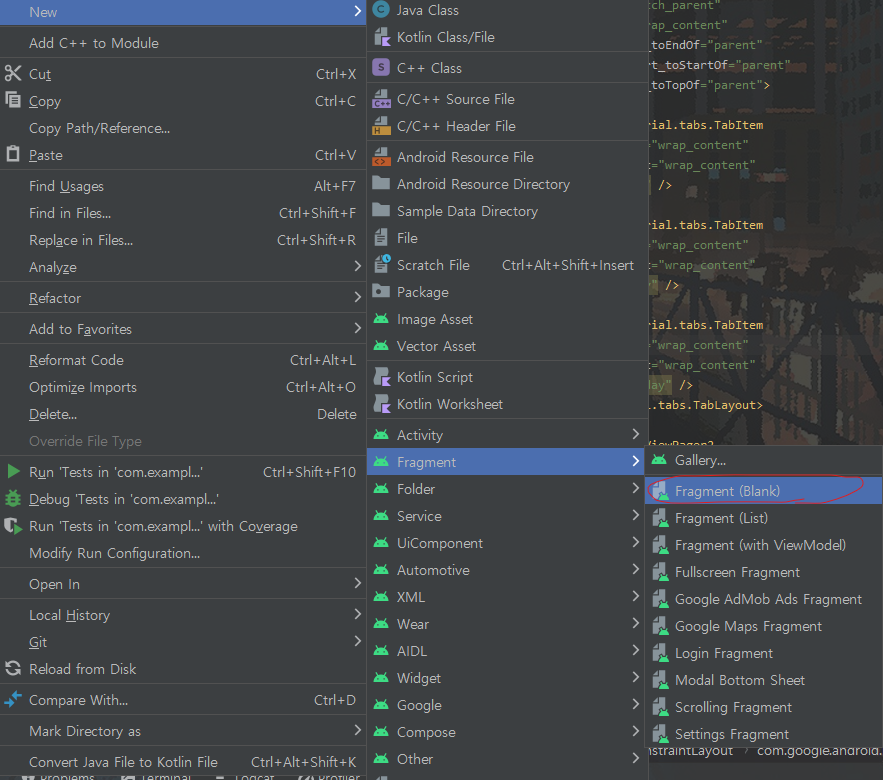Click the Reload from Disk refresh icon
Screen dimensions: 883x780
click(12, 668)
